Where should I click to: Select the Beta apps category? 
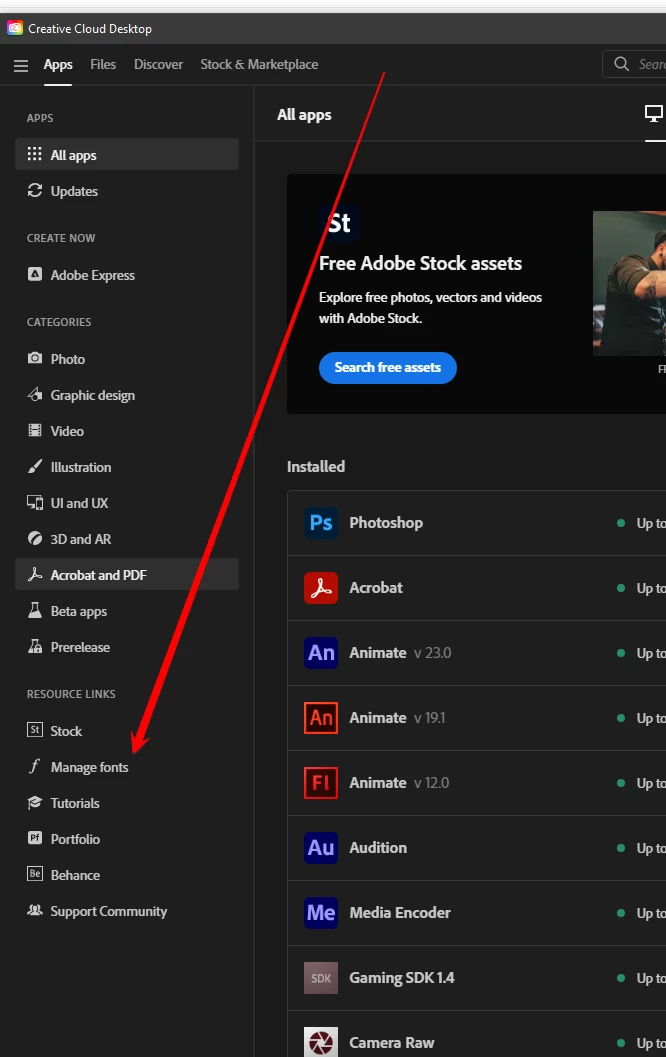[127, 611]
